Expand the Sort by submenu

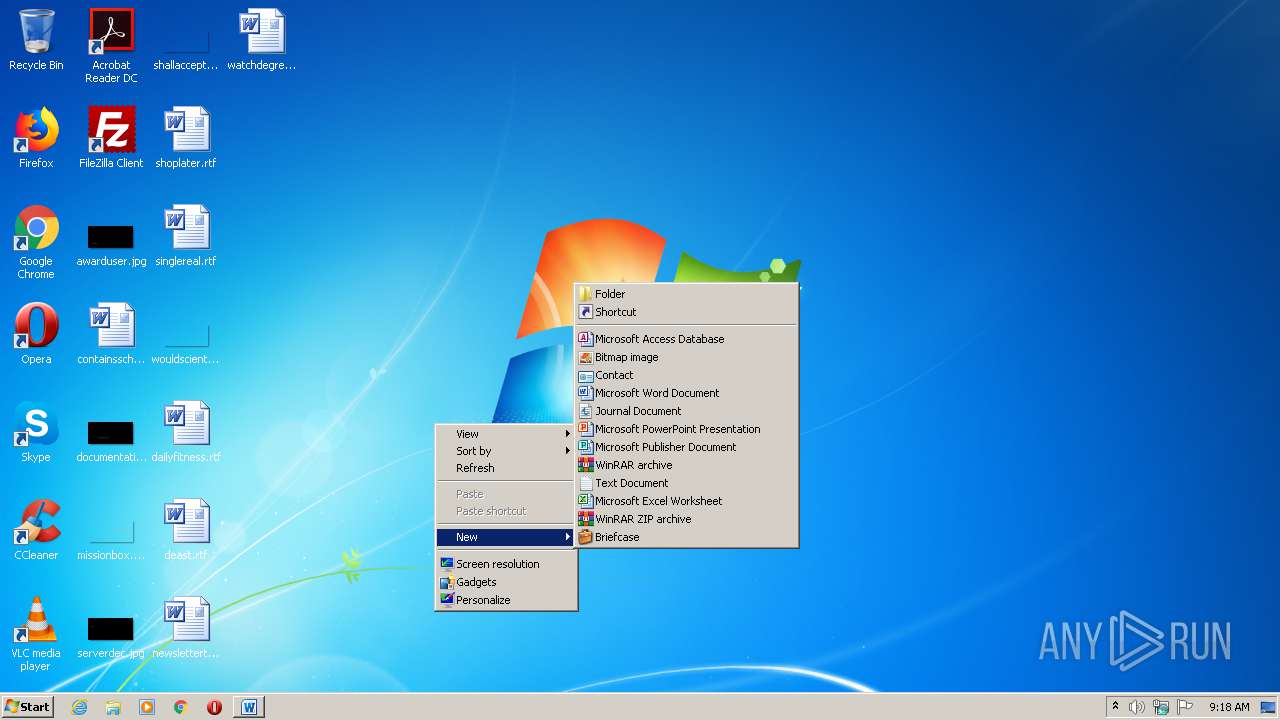pyautogui.click(x=506, y=451)
